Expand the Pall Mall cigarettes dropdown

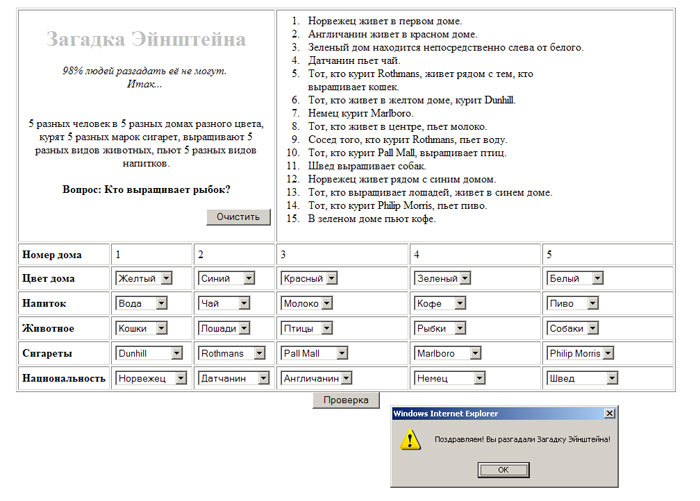tap(314, 352)
